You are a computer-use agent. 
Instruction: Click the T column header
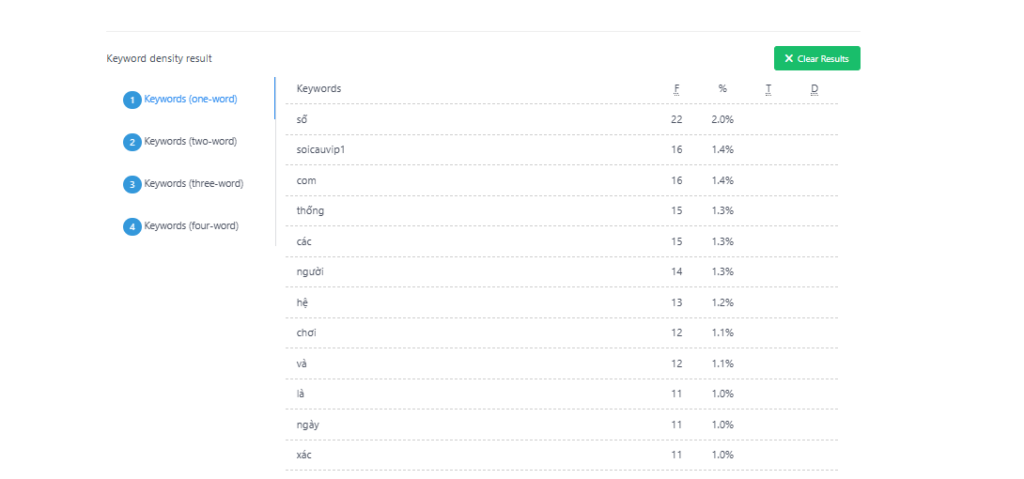coord(768,89)
